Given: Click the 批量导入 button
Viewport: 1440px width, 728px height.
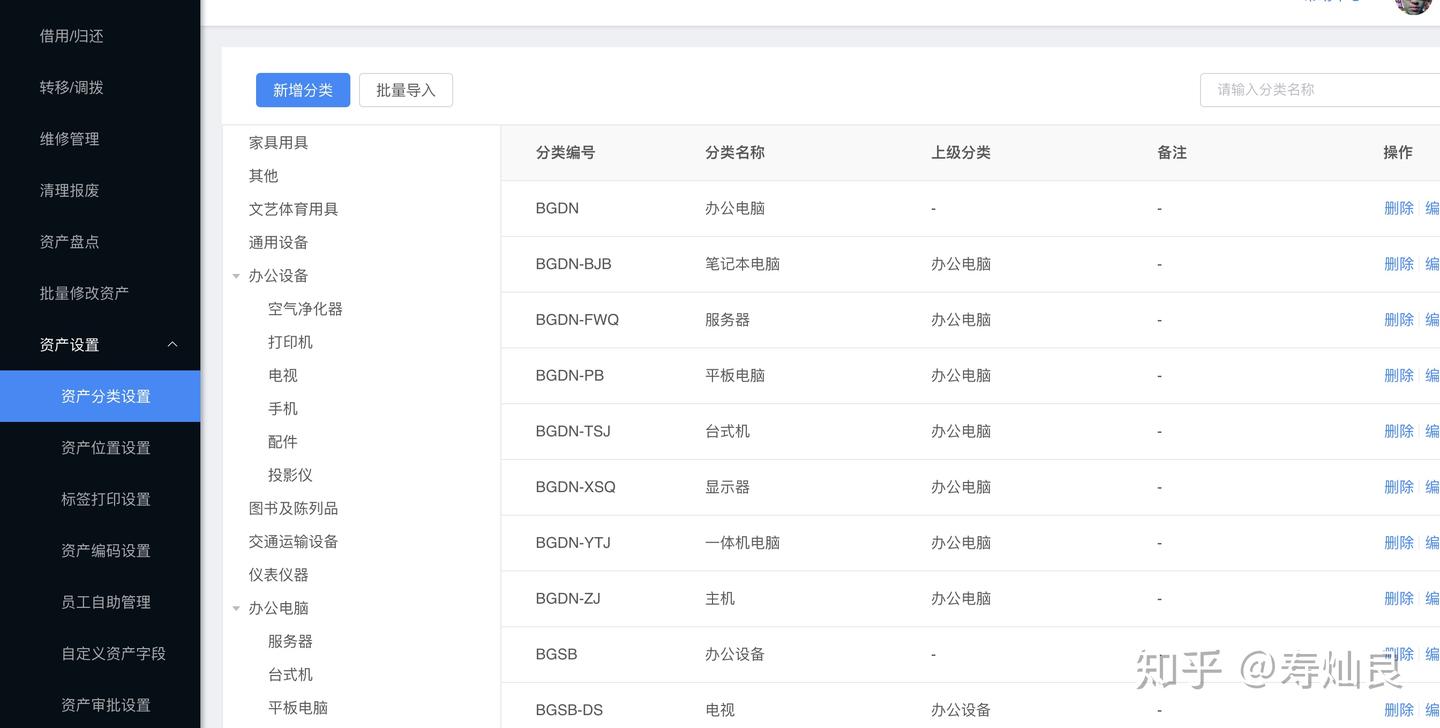Looking at the screenshot, I should point(405,90).
